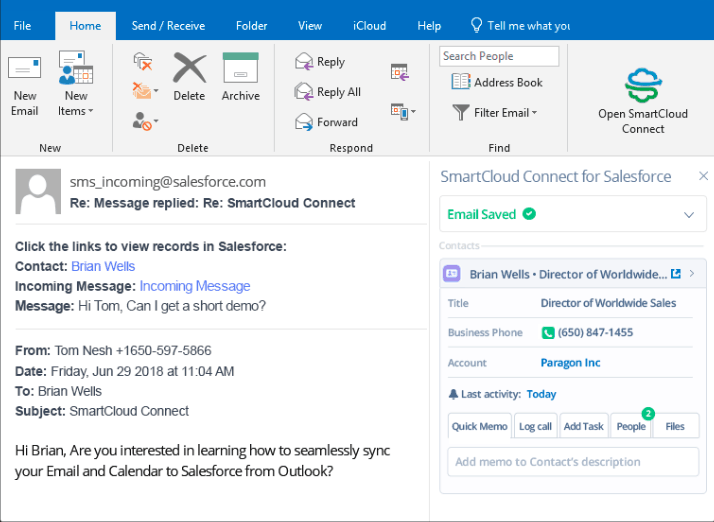Open the Paragon Inc account link
Screen dimensions: 714x522
click(571, 363)
